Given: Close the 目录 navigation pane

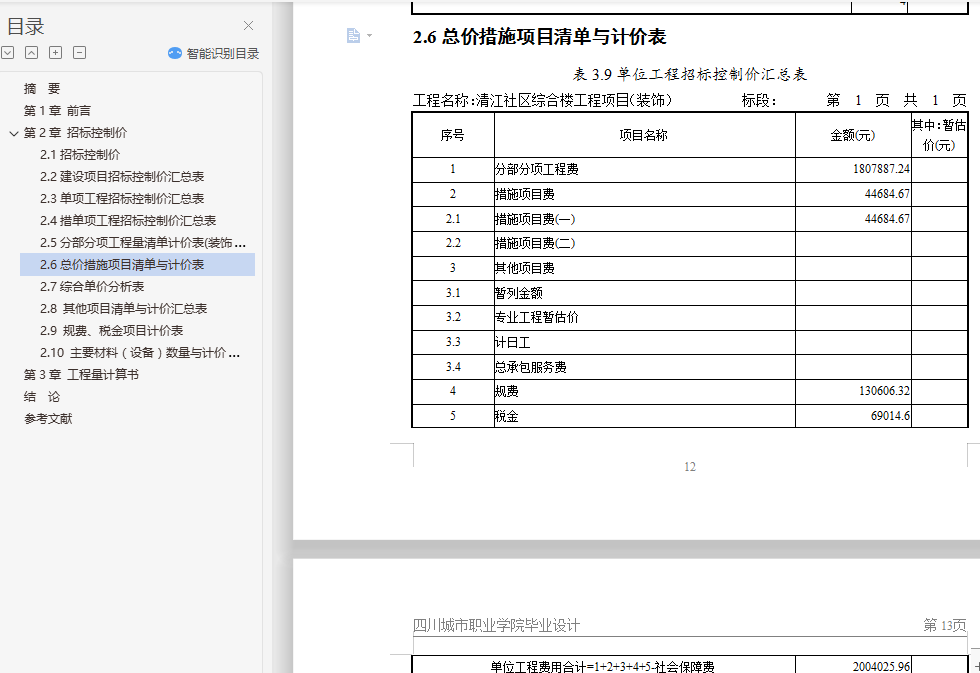Looking at the screenshot, I should [x=248, y=26].
